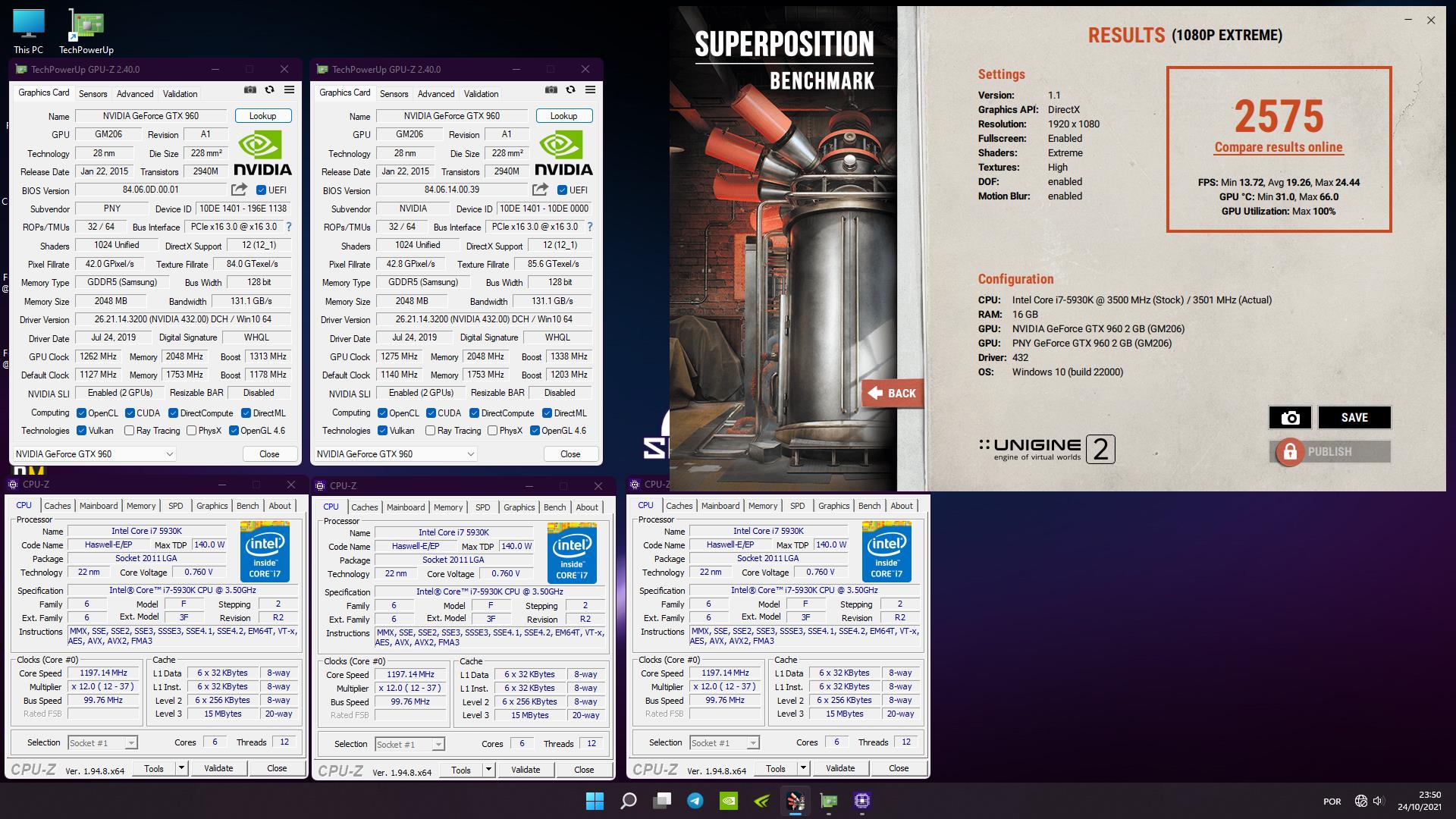Expand Tools arrow in middle CPU-Z
Image resolution: width=1456 pixels, height=819 pixels.
[x=488, y=770]
